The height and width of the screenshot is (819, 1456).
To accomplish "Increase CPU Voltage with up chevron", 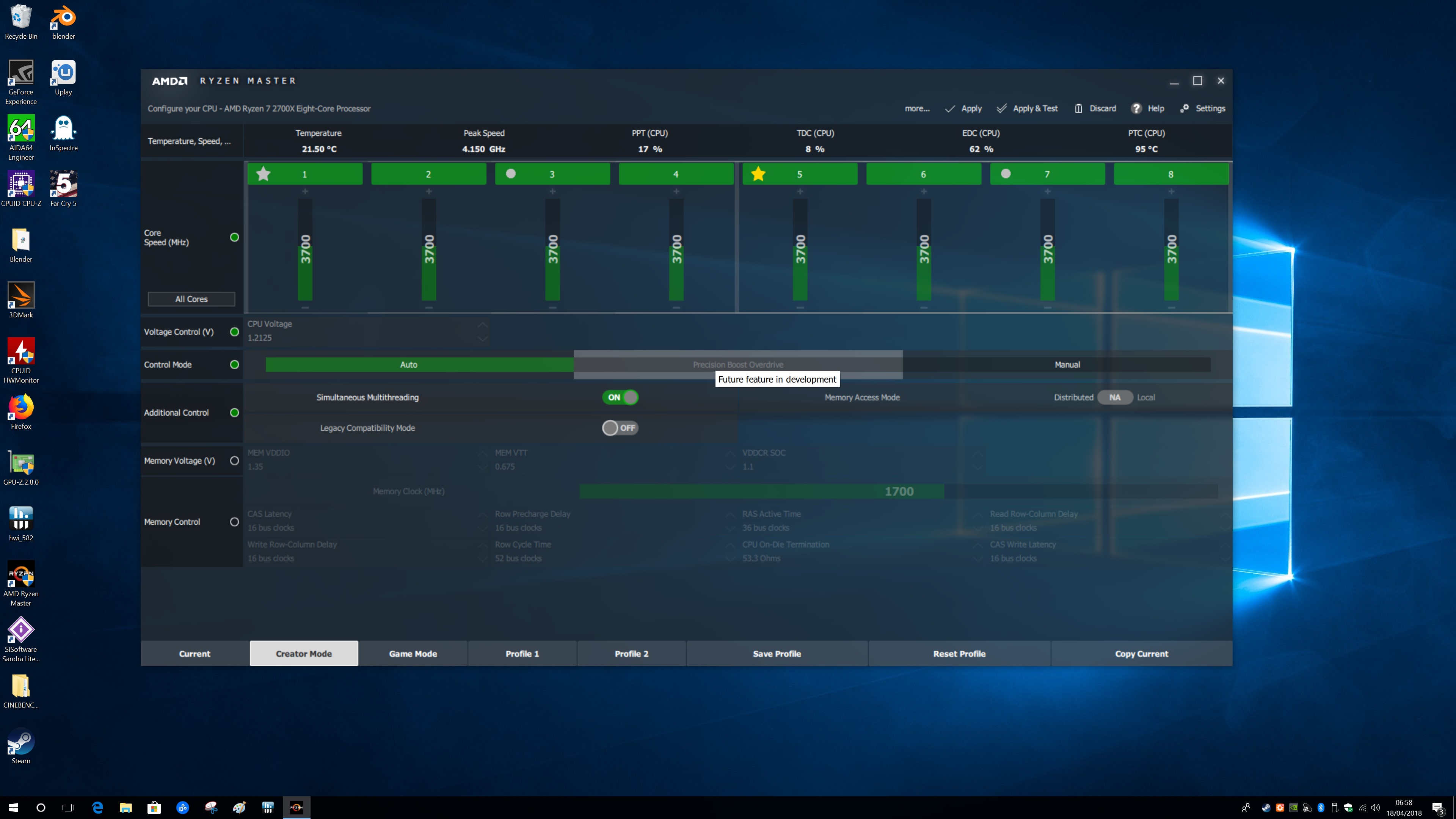I will [482, 325].
